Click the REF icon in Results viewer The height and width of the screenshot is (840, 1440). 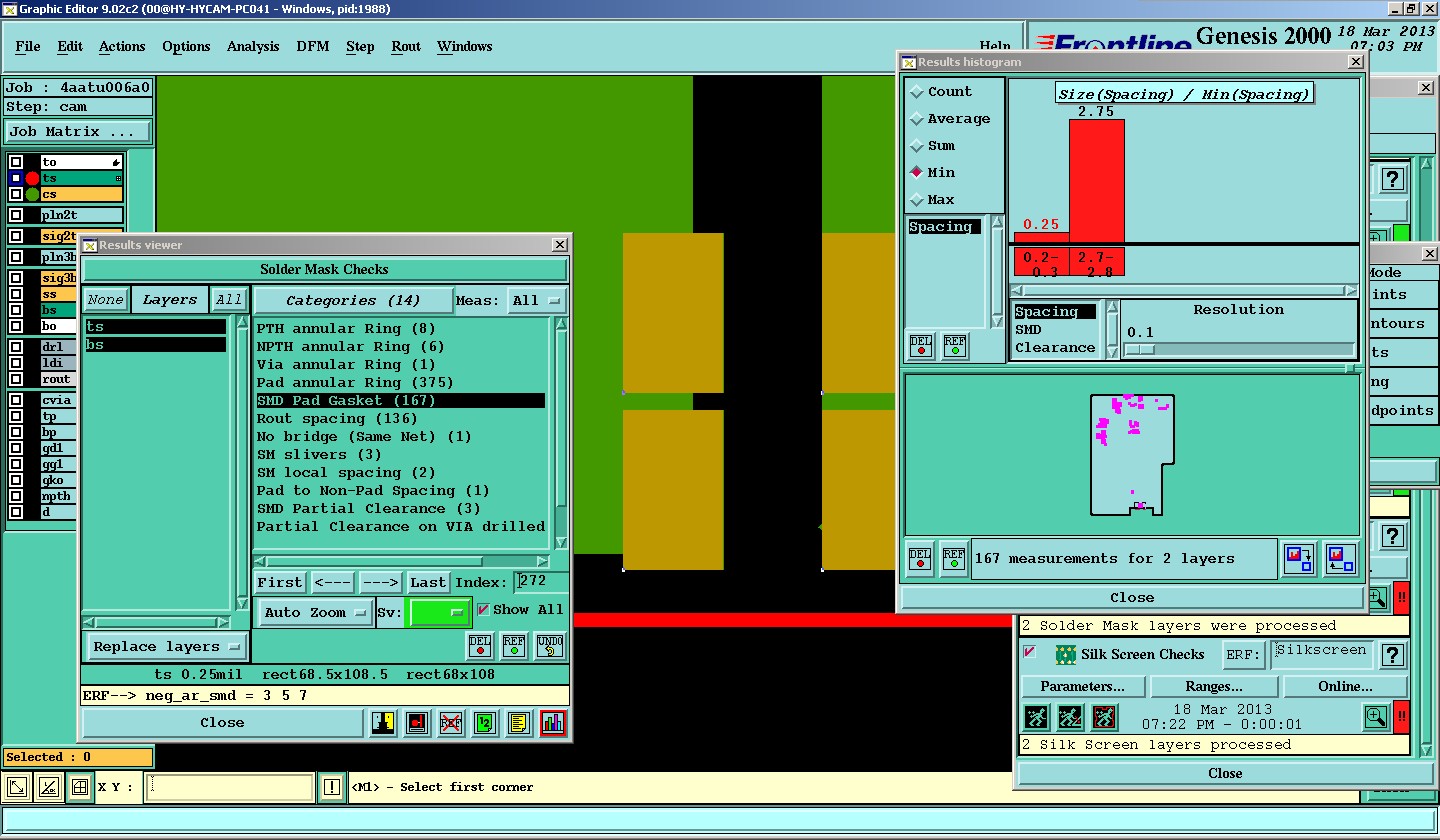pyautogui.click(x=514, y=645)
